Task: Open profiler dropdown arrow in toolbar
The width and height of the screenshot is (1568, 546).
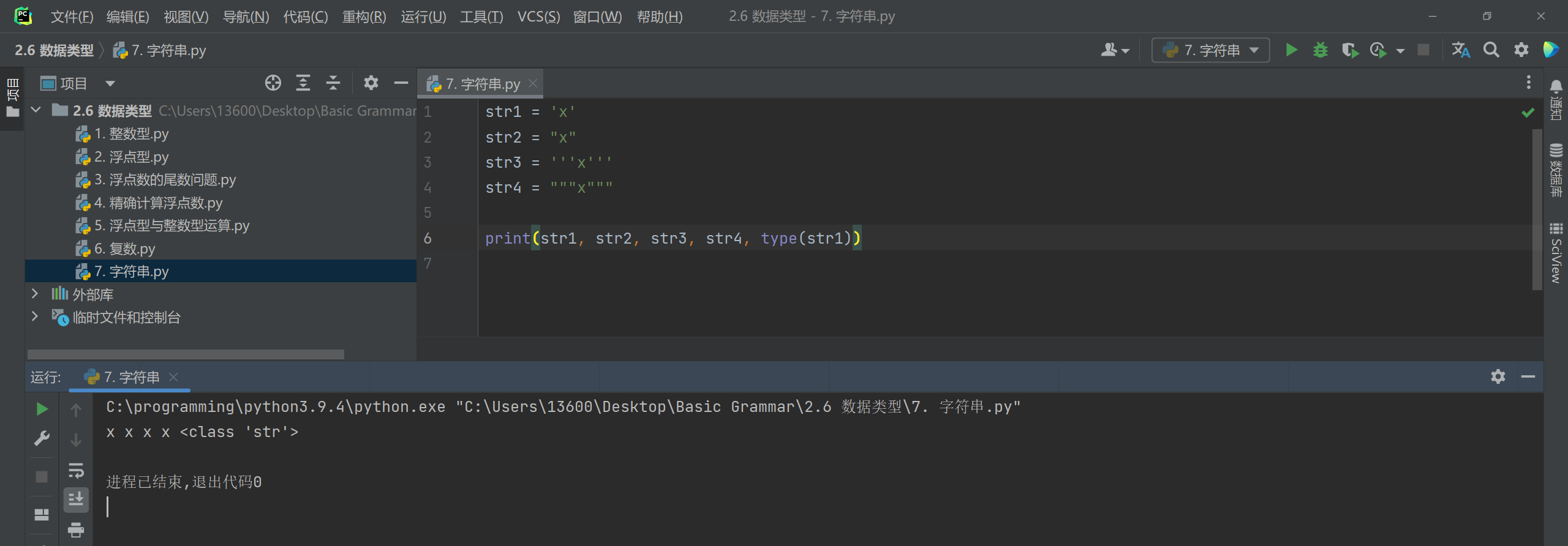Action: point(1400,51)
